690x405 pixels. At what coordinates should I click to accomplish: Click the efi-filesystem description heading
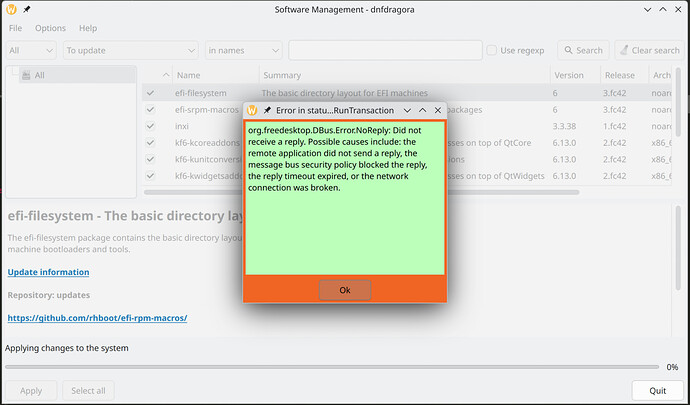pos(125,216)
